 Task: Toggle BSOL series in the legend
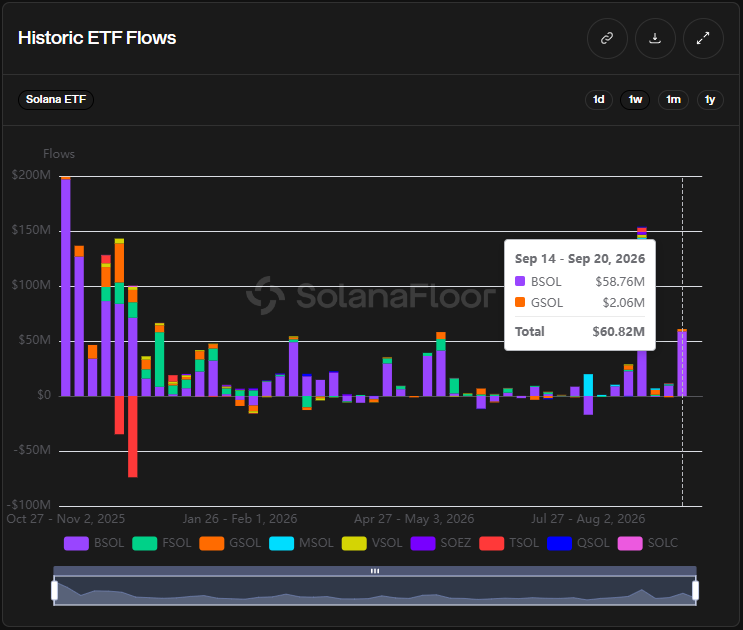pos(94,543)
